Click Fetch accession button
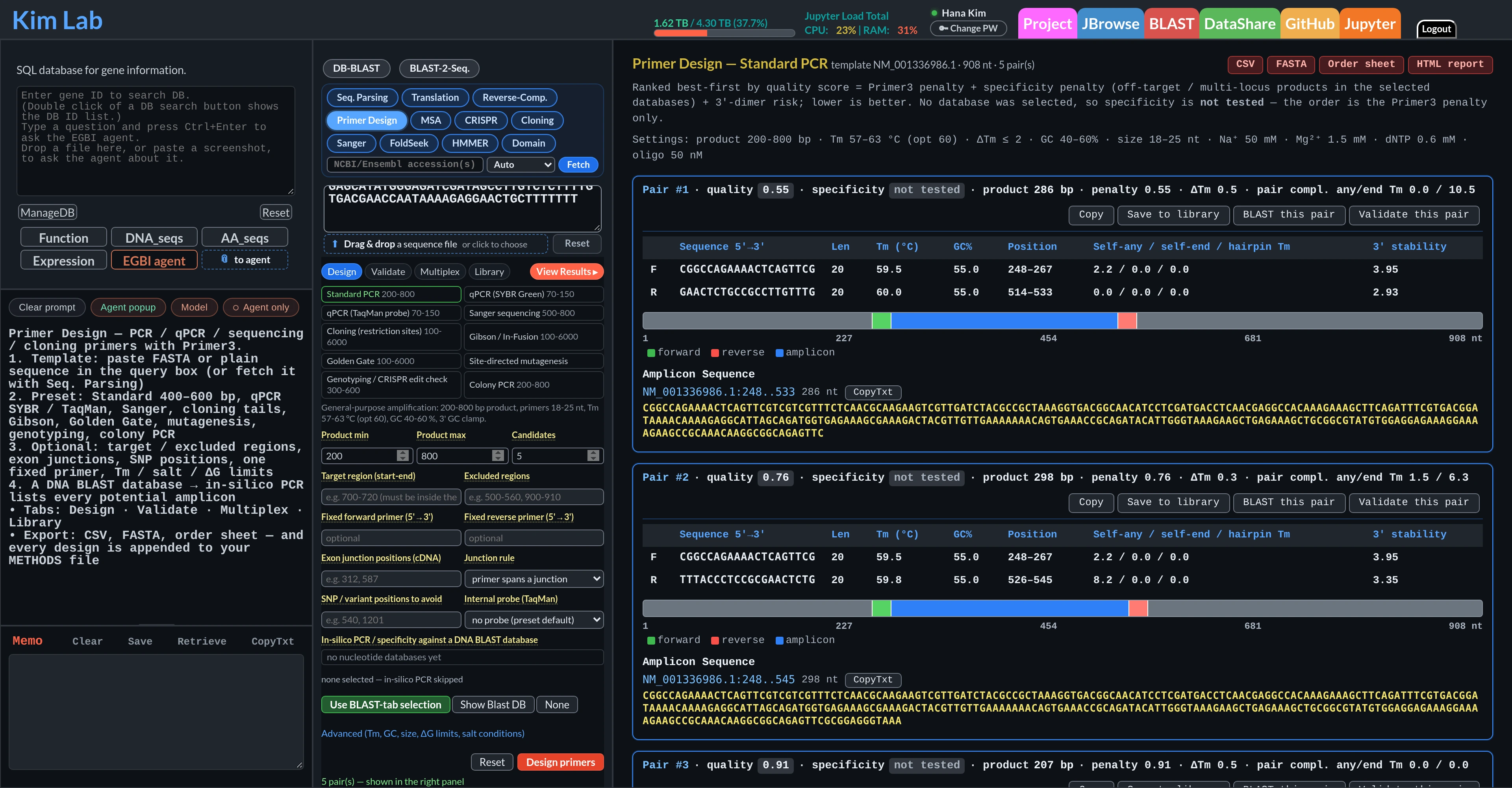The image size is (1512, 788). point(578,164)
